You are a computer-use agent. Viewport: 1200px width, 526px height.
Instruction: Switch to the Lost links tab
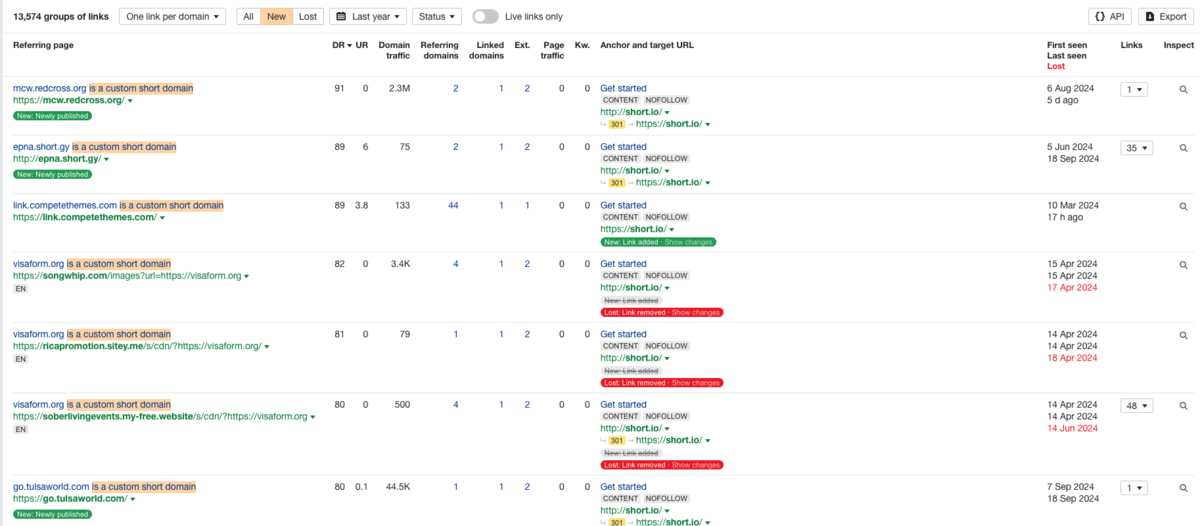point(308,17)
